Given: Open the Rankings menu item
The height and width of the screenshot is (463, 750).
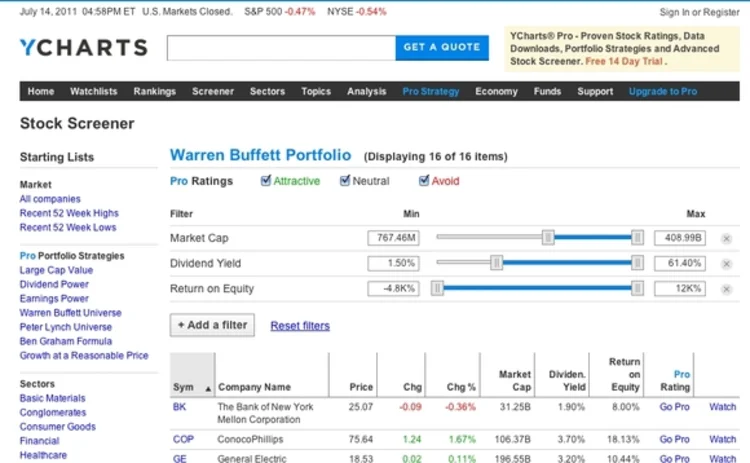Looking at the screenshot, I should [154, 91].
